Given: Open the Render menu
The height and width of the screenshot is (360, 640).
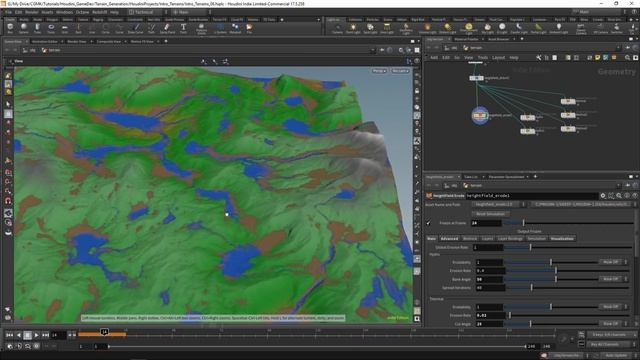Looking at the screenshot, I should click(x=32, y=12).
